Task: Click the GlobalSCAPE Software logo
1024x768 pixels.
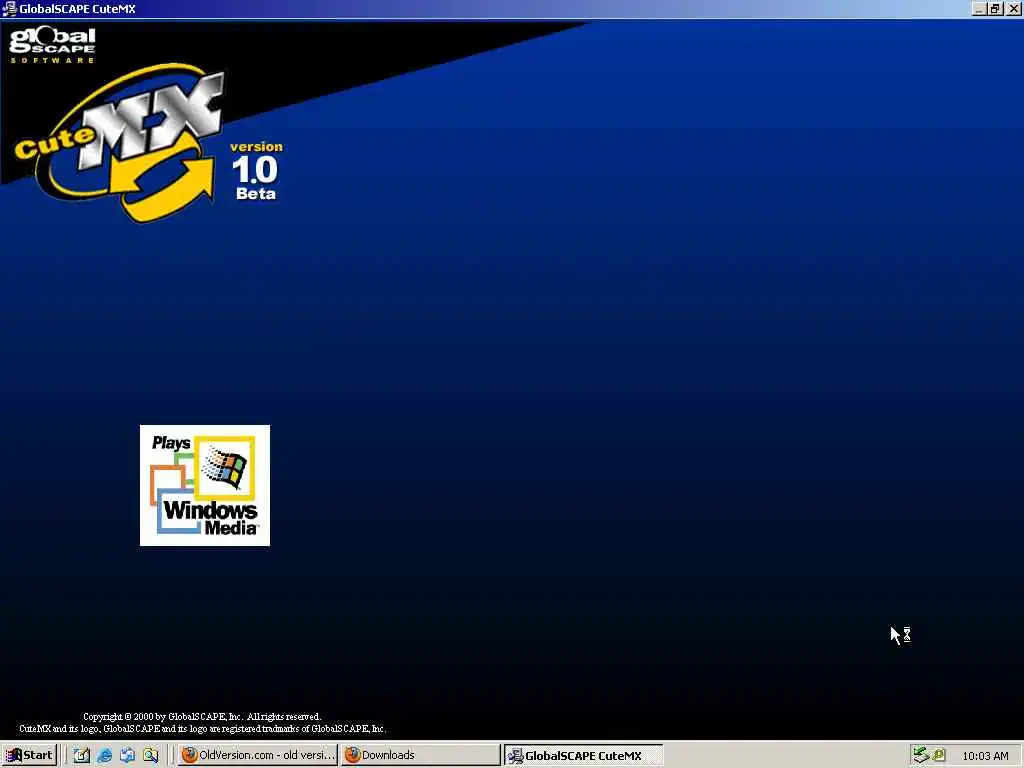Action: [52, 45]
